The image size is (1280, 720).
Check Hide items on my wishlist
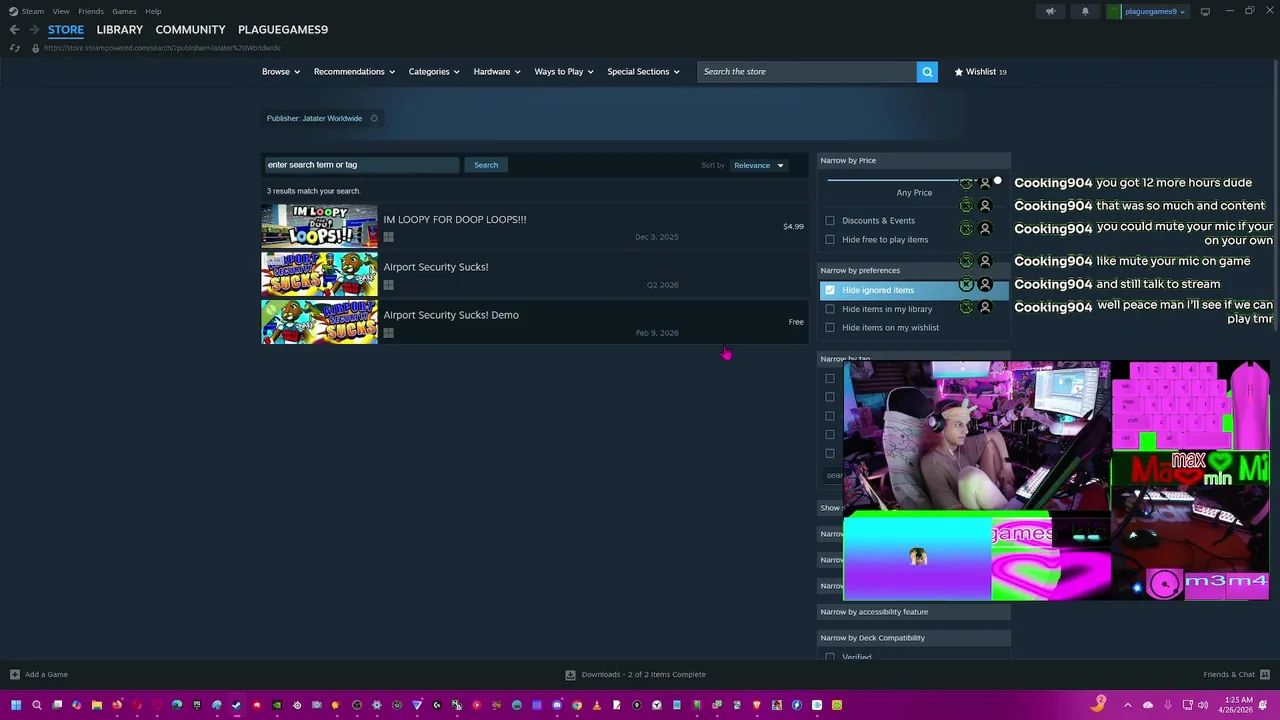830,328
